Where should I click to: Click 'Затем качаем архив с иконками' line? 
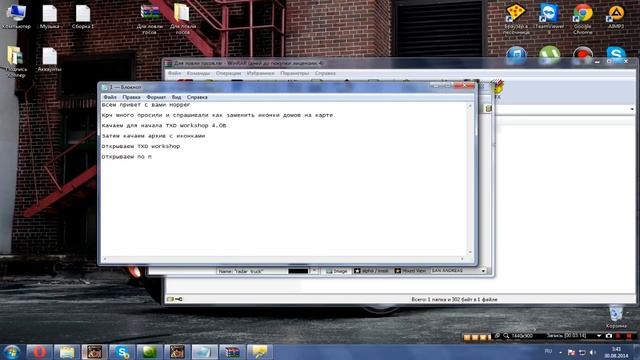pos(153,136)
